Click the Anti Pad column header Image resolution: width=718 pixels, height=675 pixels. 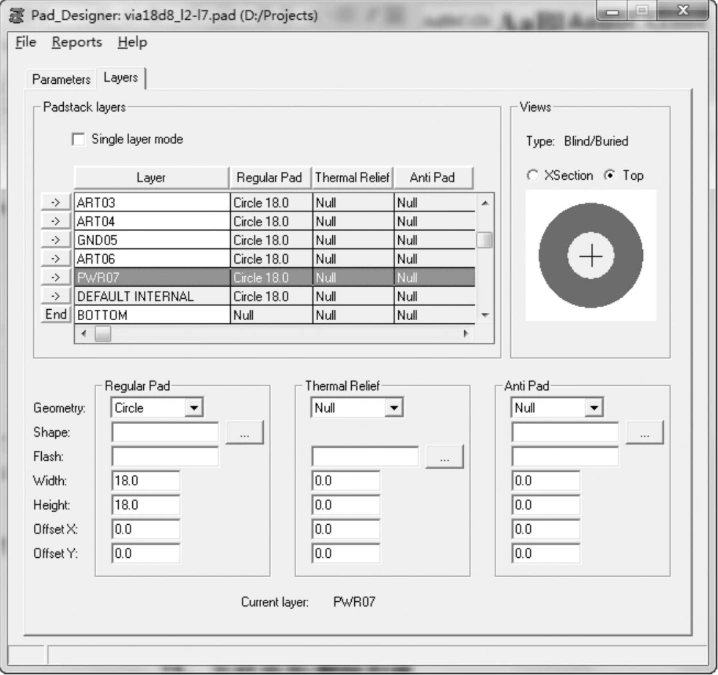click(x=433, y=177)
